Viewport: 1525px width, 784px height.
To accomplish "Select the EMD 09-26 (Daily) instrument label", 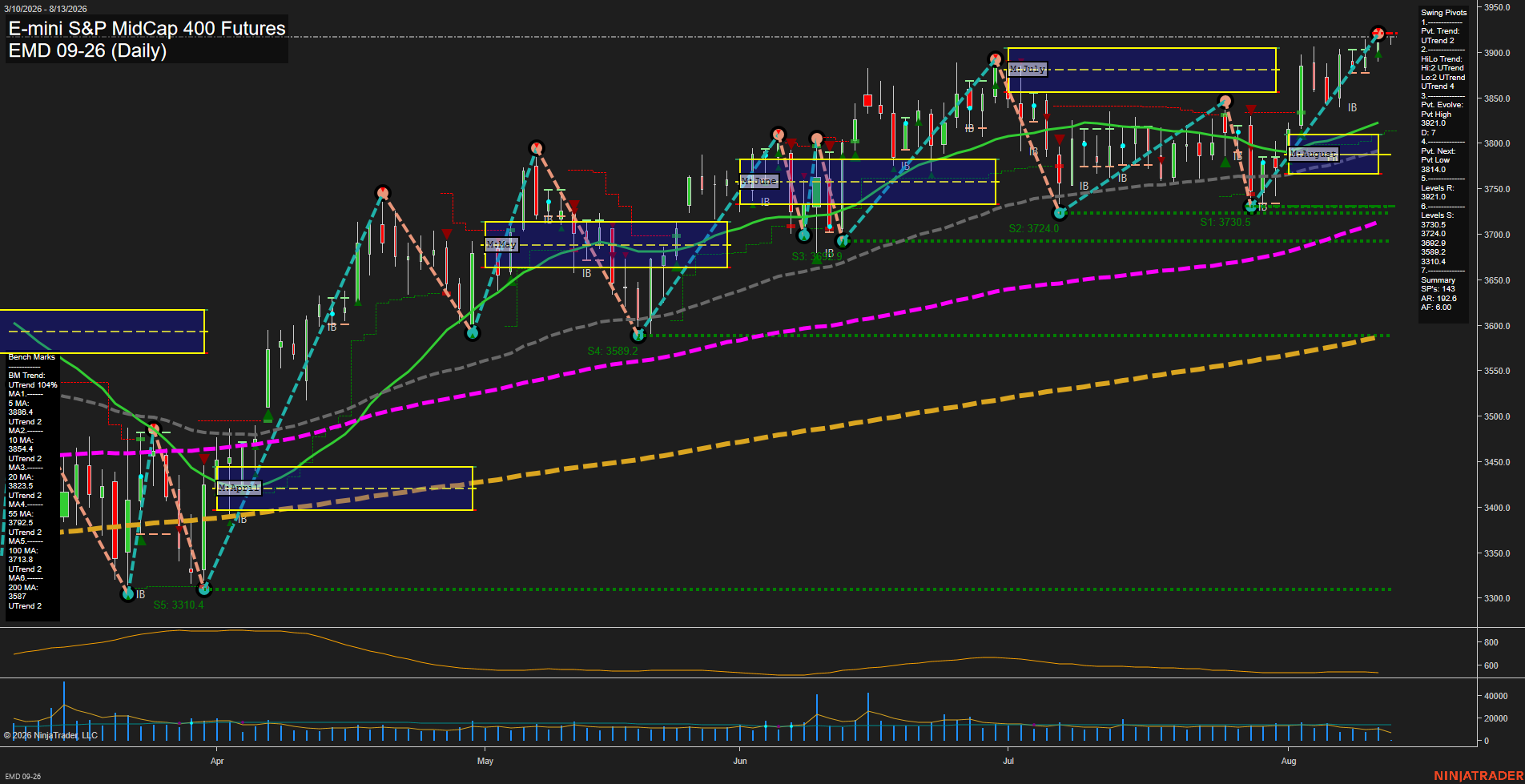I will click(x=87, y=50).
